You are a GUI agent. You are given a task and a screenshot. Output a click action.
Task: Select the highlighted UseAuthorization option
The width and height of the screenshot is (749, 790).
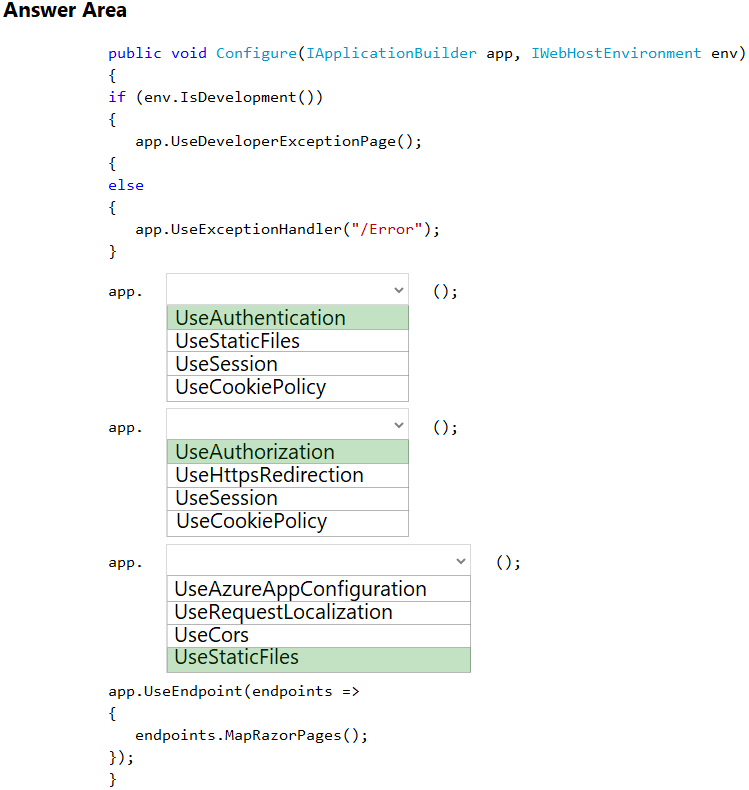(287, 452)
